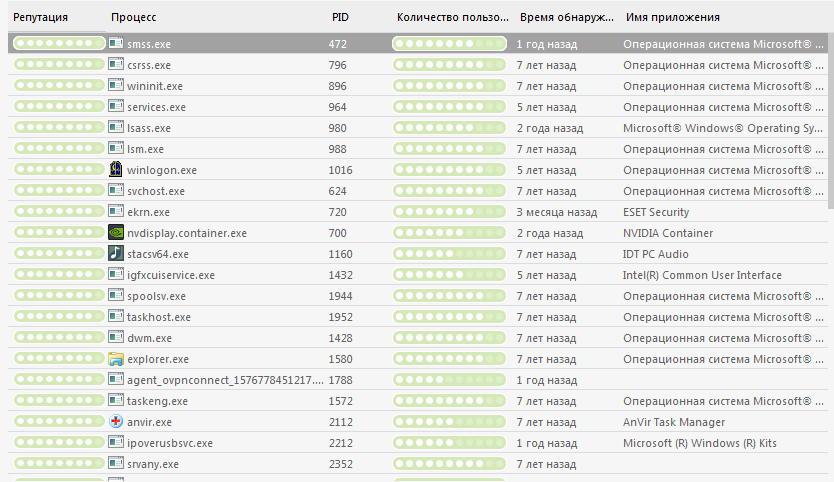The image size is (834, 482).
Task: Sort by Репутация column header
Action: (40, 18)
